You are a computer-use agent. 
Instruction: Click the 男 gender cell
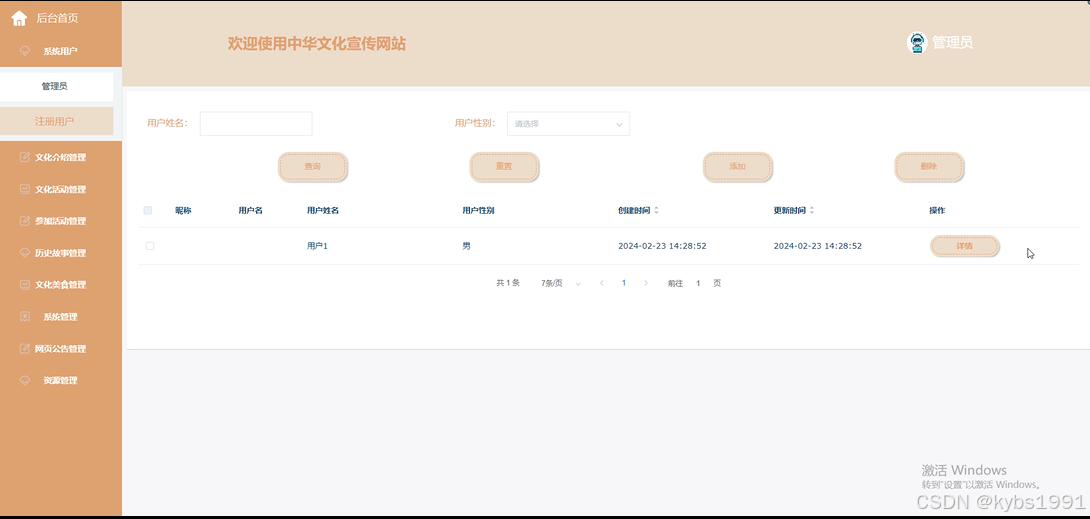pyautogui.click(x=466, y=246)
